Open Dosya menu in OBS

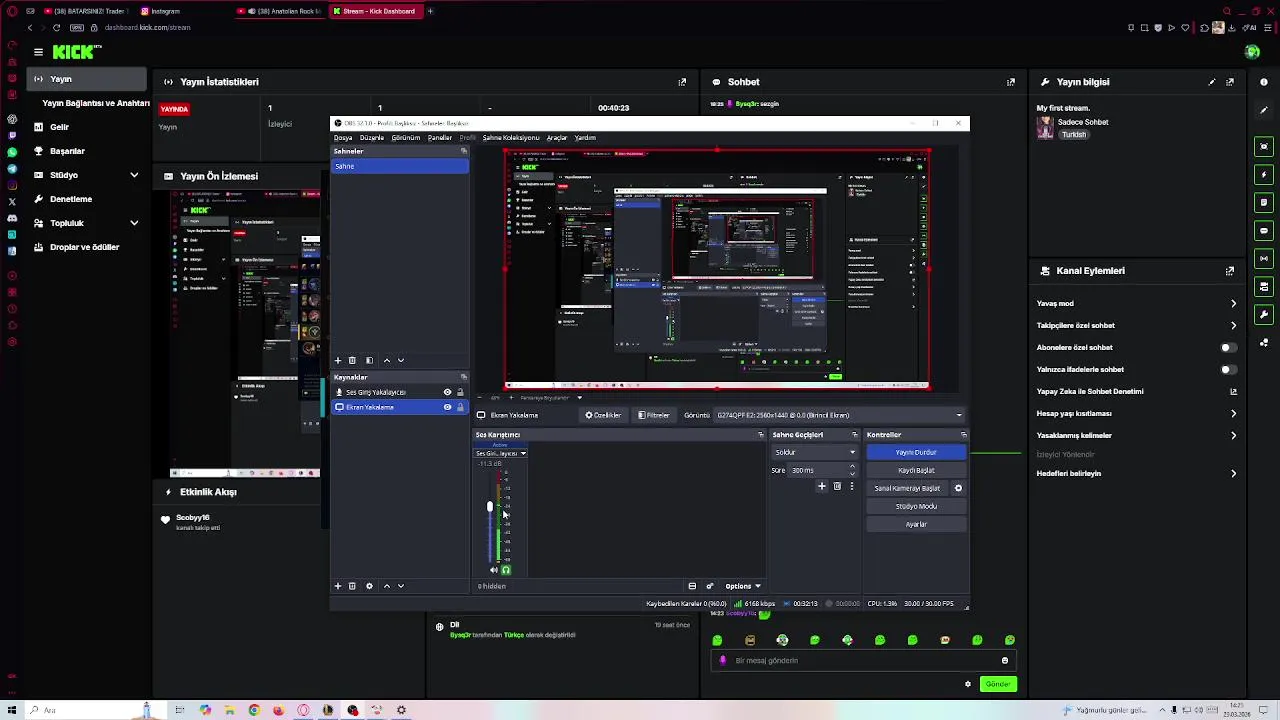pos(343,138)
